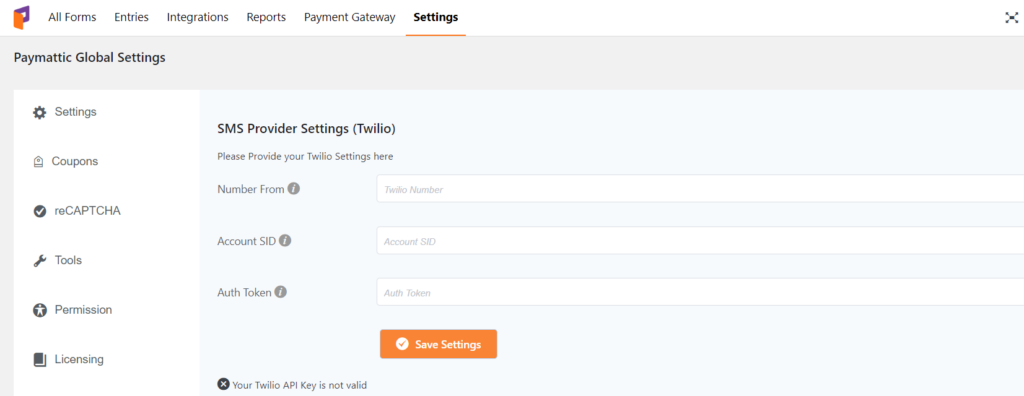This screenshot has height=396, width=1024.
Task: Show info tooltip for Number From
Action: 294,189
